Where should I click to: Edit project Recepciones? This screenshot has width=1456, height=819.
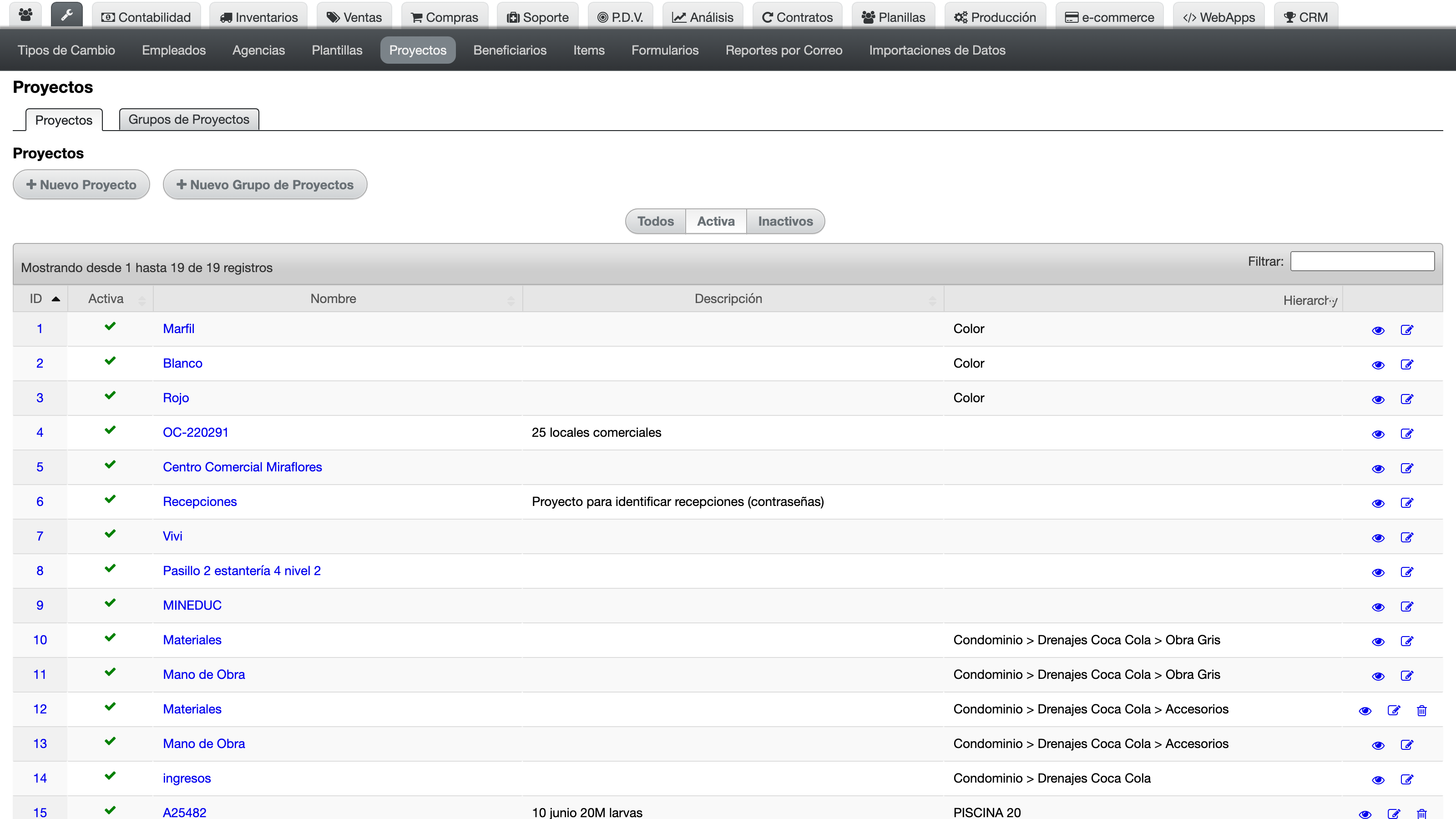pos(1407,502)
